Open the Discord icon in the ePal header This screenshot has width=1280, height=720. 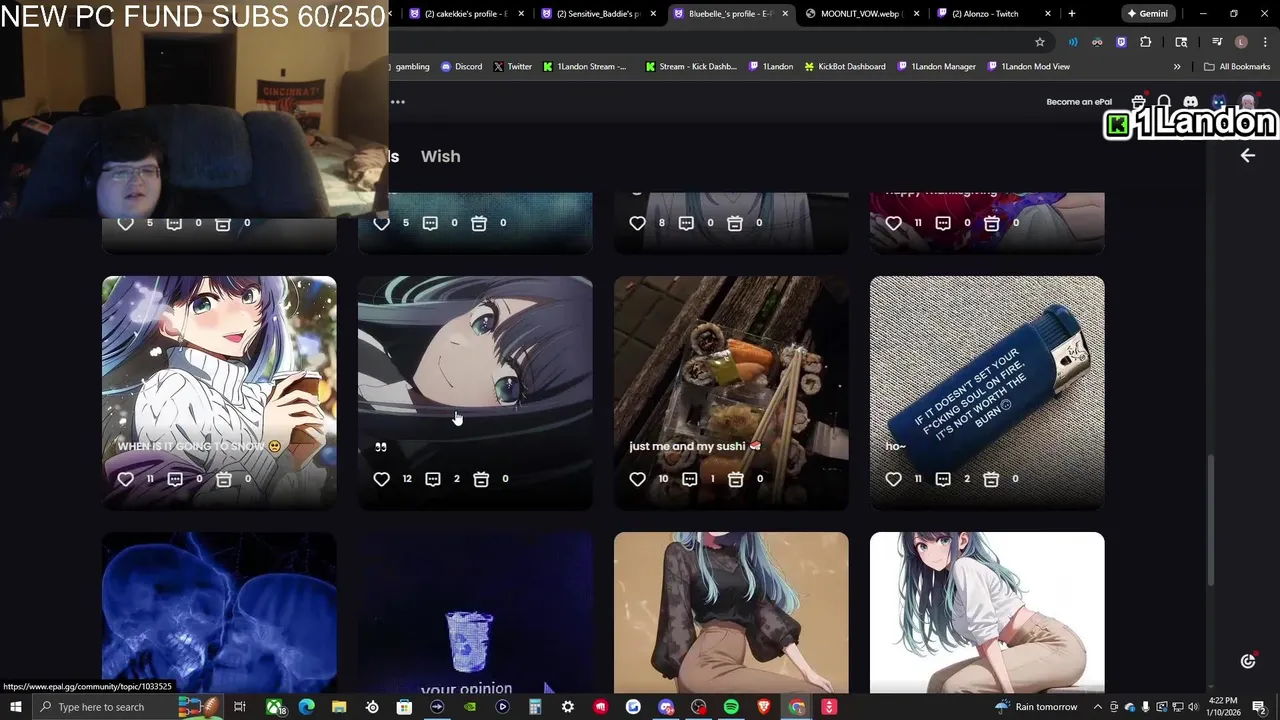[x=1190, y=102]
